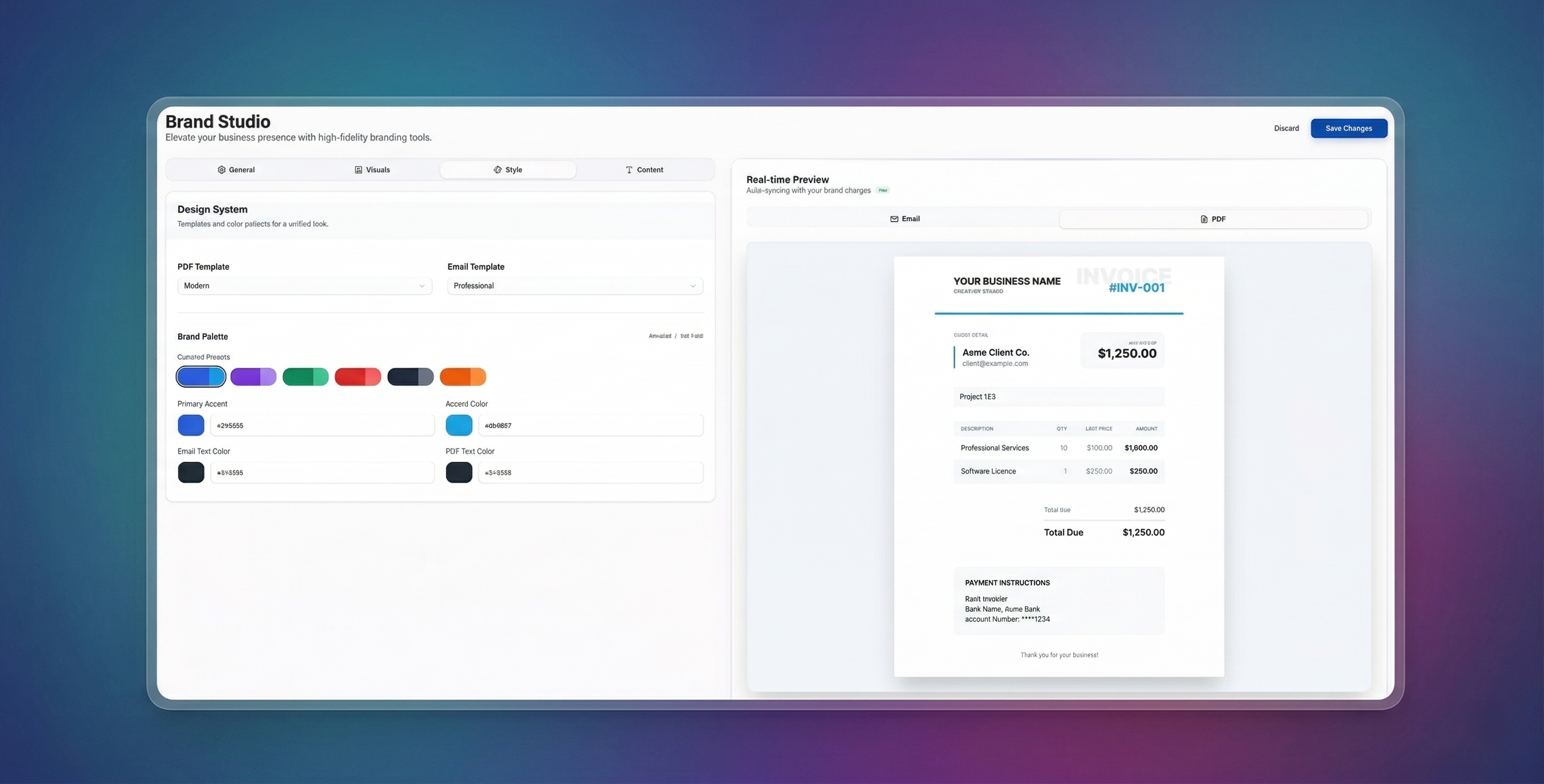Open the Primary Accent color swatch
The height and width of the screenshot is (784, 1544).
pyautogui.click(x=191, y=425)
